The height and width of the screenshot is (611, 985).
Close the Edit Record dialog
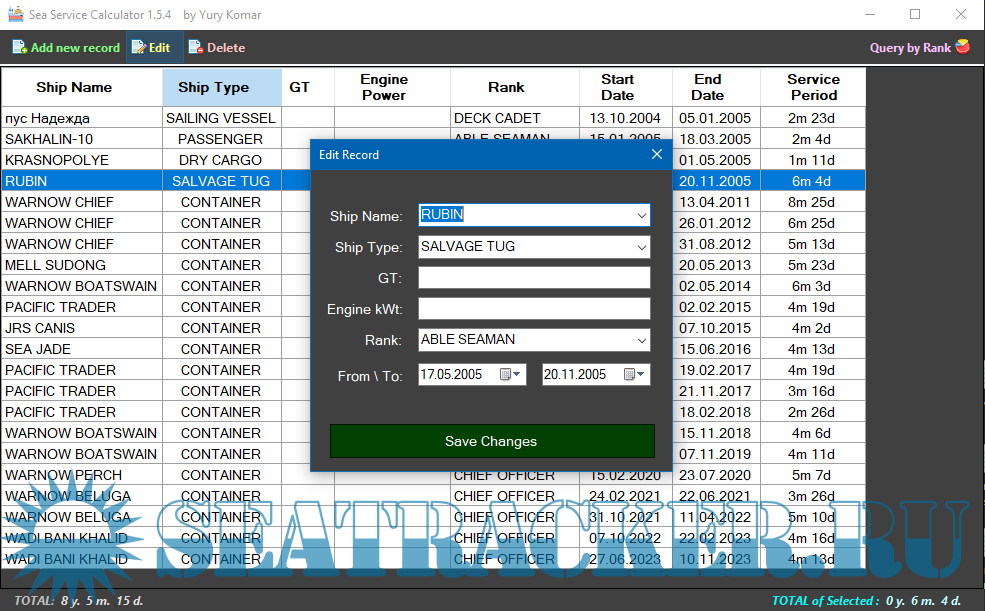657,154
